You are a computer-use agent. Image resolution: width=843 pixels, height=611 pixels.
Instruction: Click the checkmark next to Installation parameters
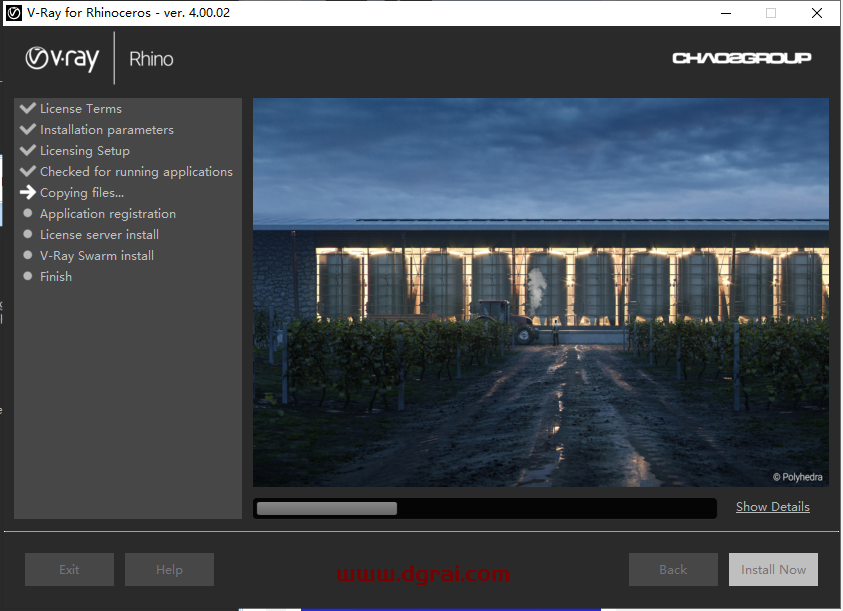28,129
